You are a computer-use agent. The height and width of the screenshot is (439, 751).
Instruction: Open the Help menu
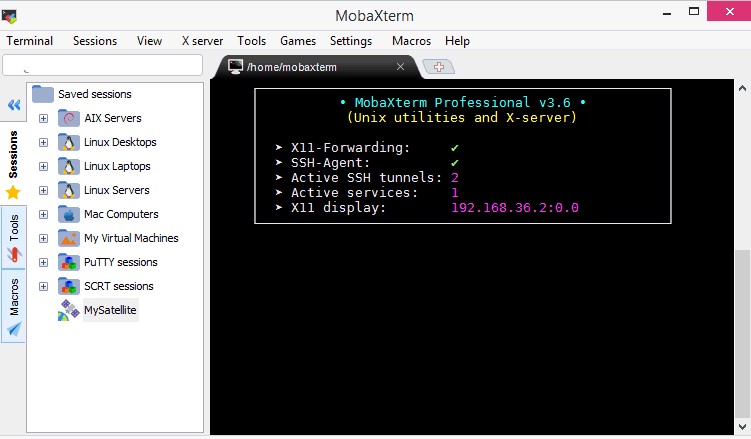point(457,41)
